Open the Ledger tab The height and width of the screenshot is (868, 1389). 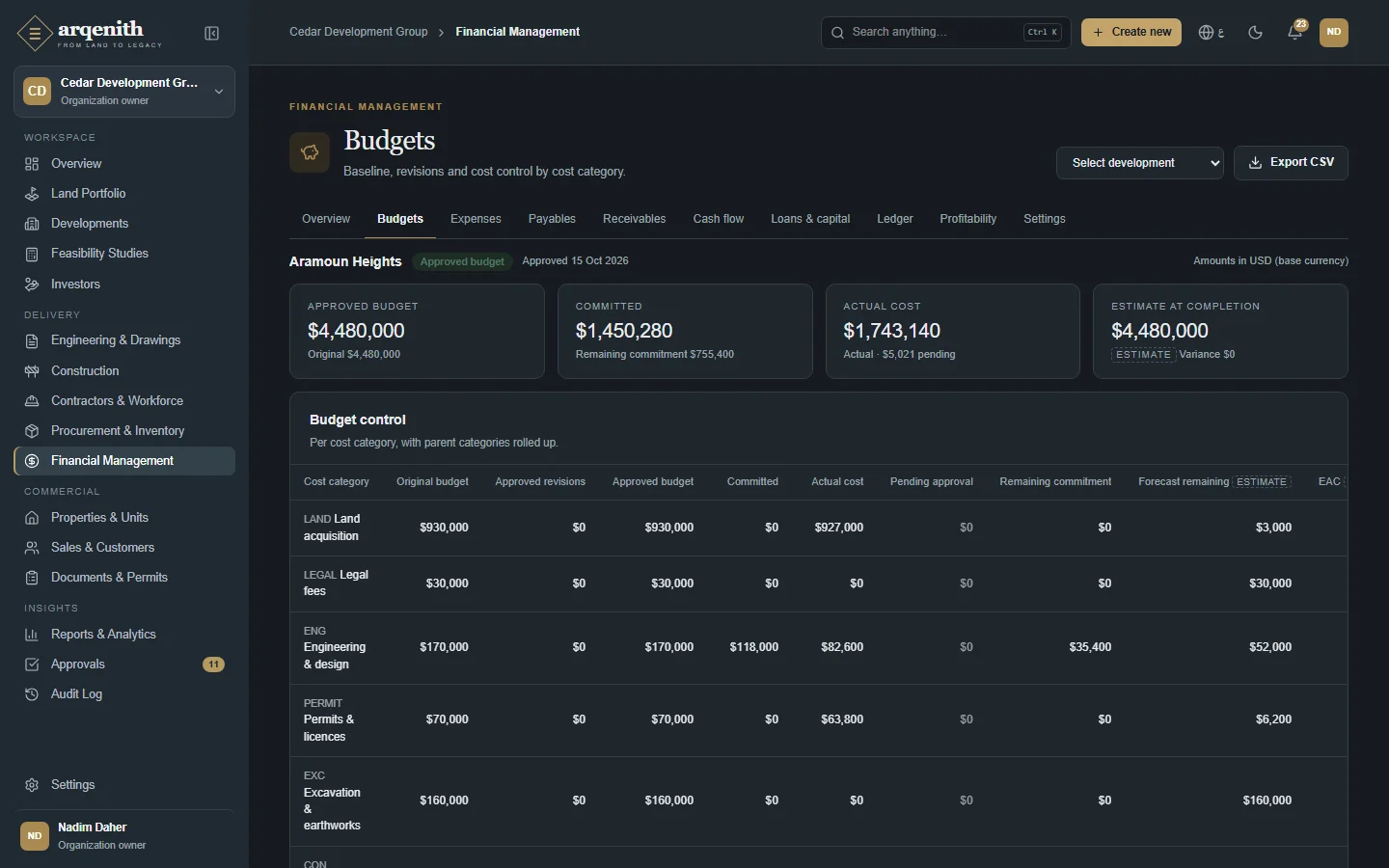coord(894,219)
